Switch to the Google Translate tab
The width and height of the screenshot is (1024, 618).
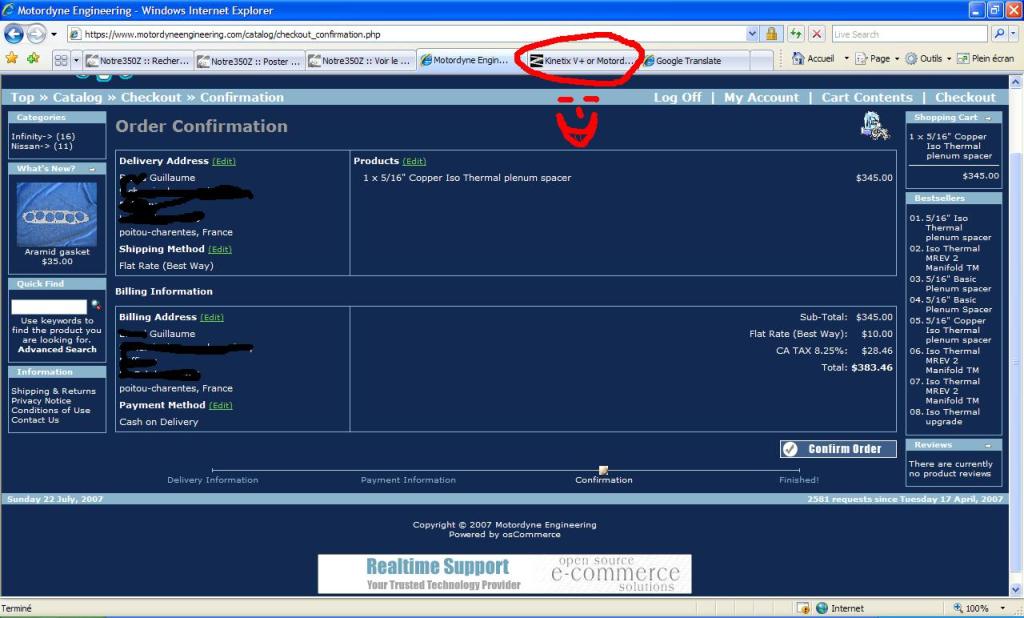point(688,61)
